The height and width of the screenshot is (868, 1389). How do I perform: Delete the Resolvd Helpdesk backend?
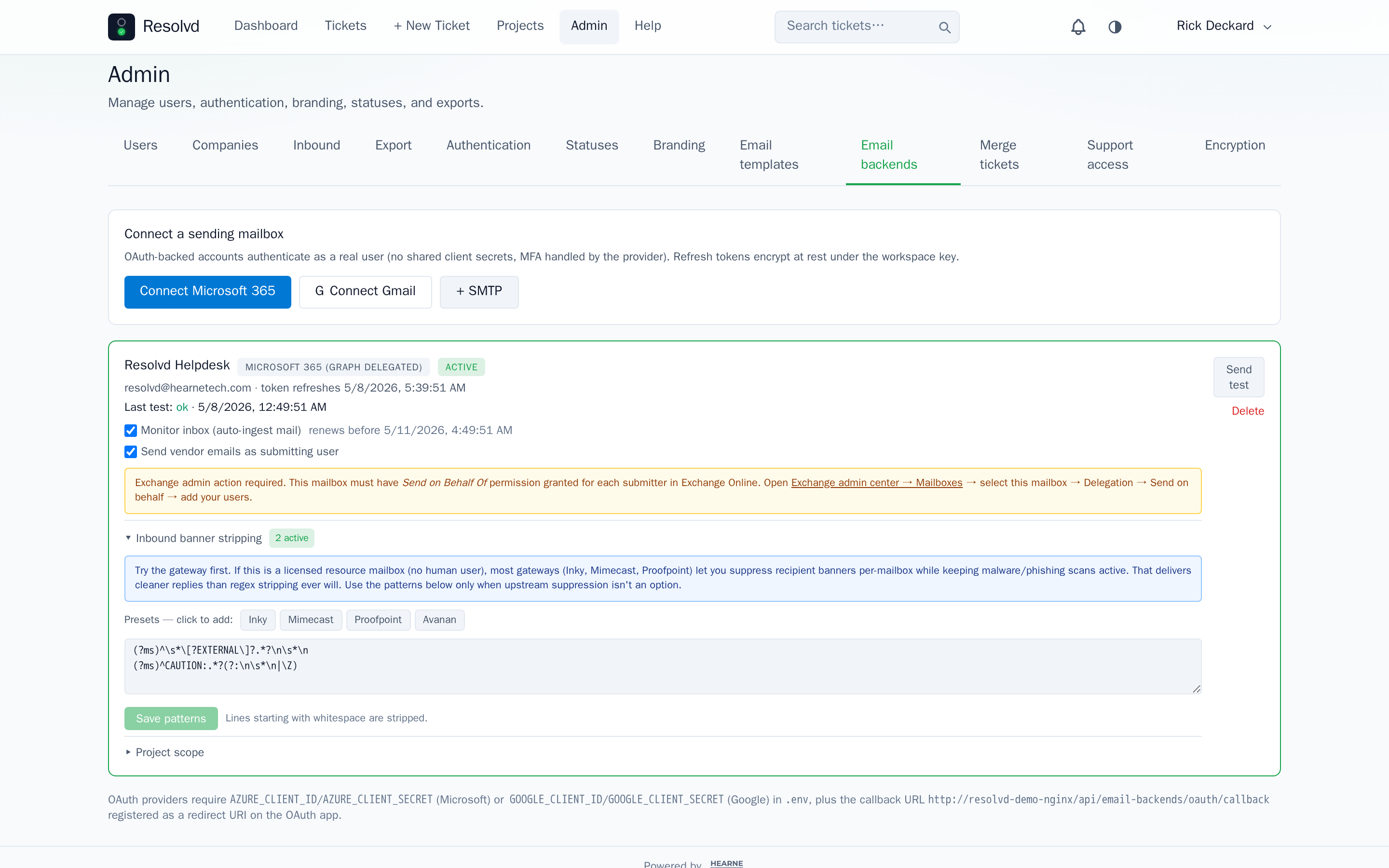tap(1247, 411)
